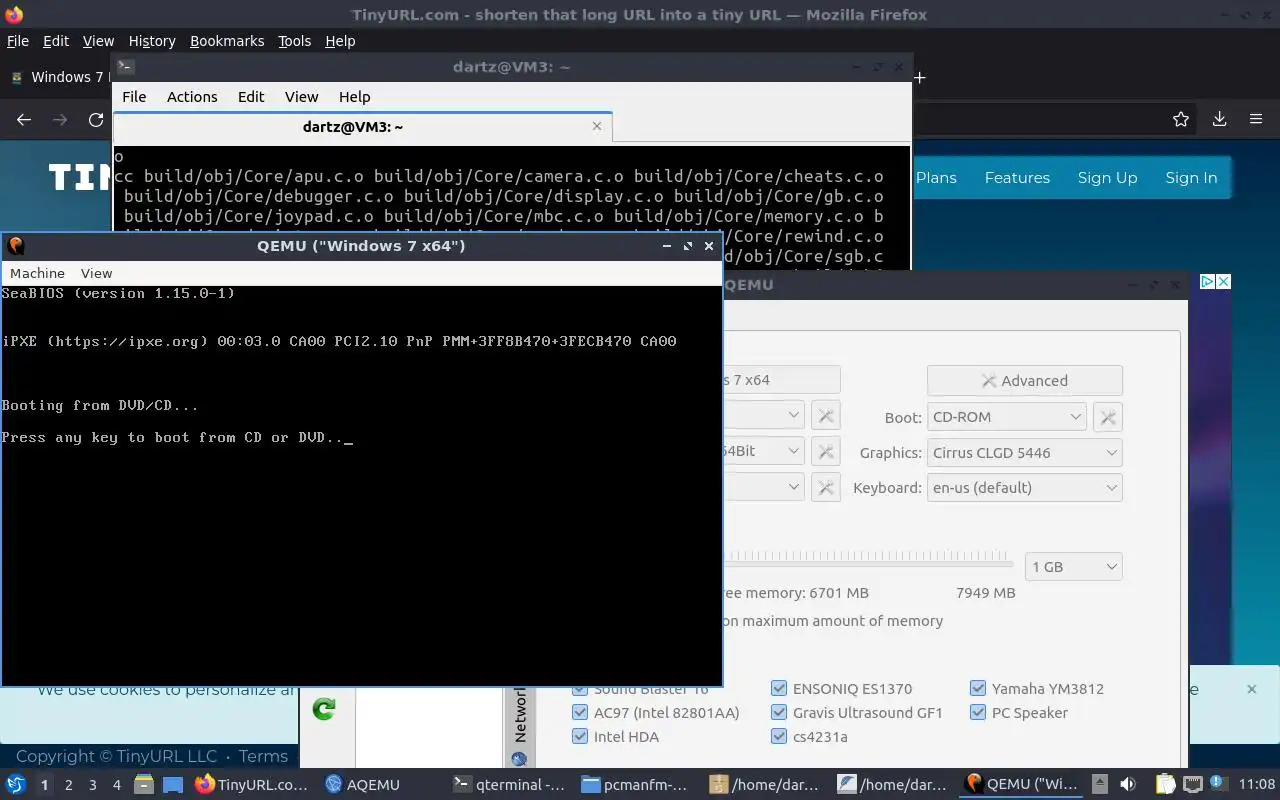Bookmark this page with the star icon
This screenshot has width=1280, height=800.
pos(1181,120)
